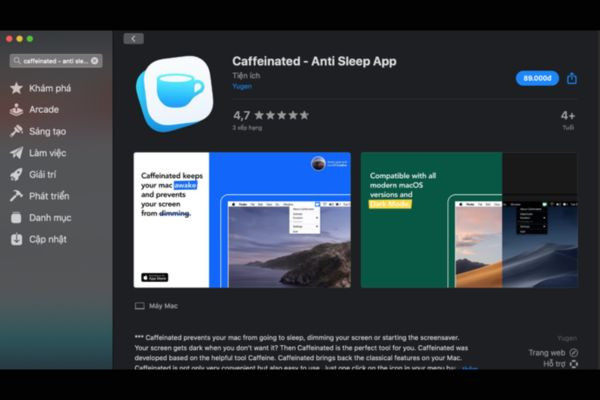The image size is (600, 400).
Task: Open the Yugen developer link under Tiện ích
Action: [x=242, y=87]
